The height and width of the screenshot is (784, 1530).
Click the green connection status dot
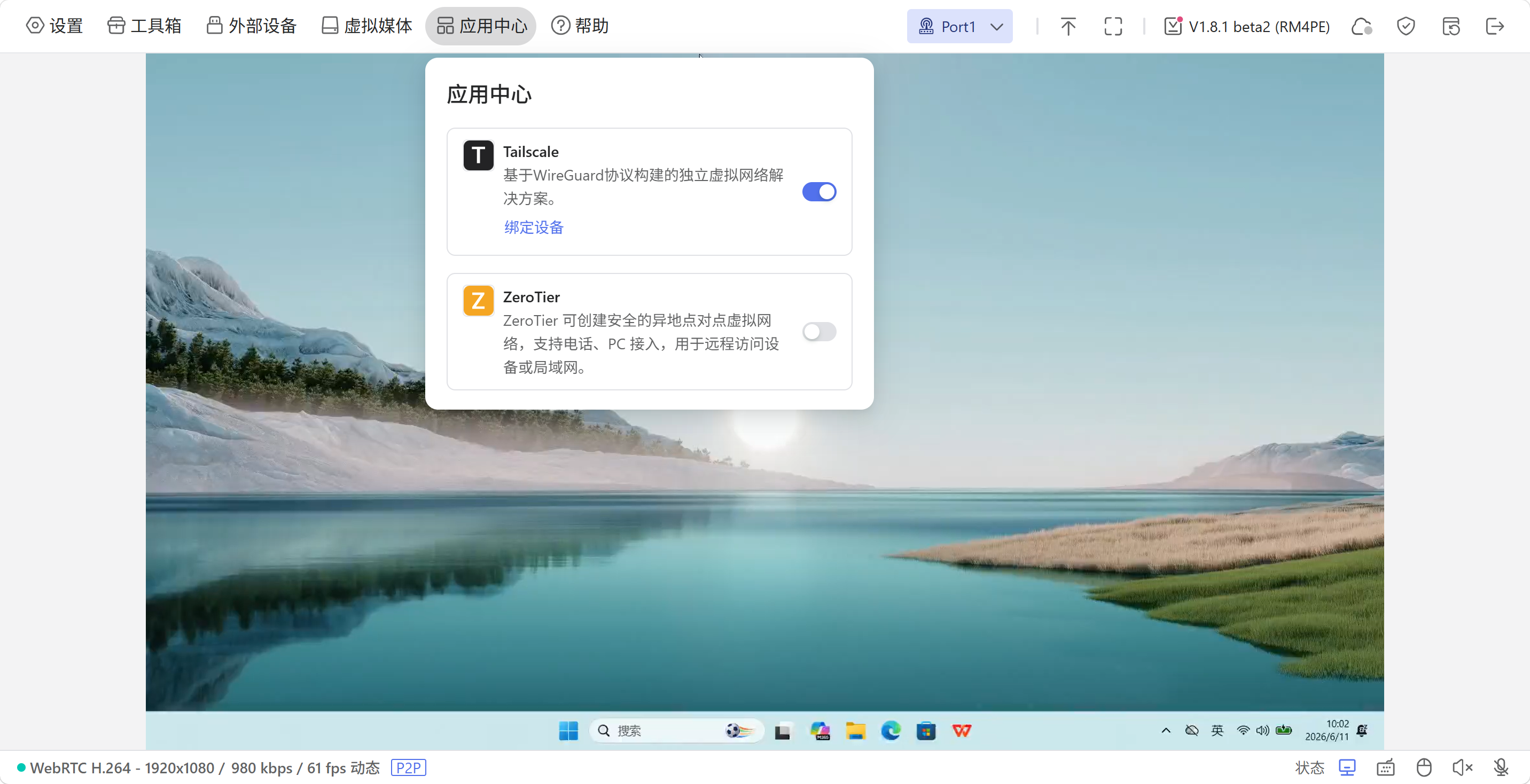point(21,767)
